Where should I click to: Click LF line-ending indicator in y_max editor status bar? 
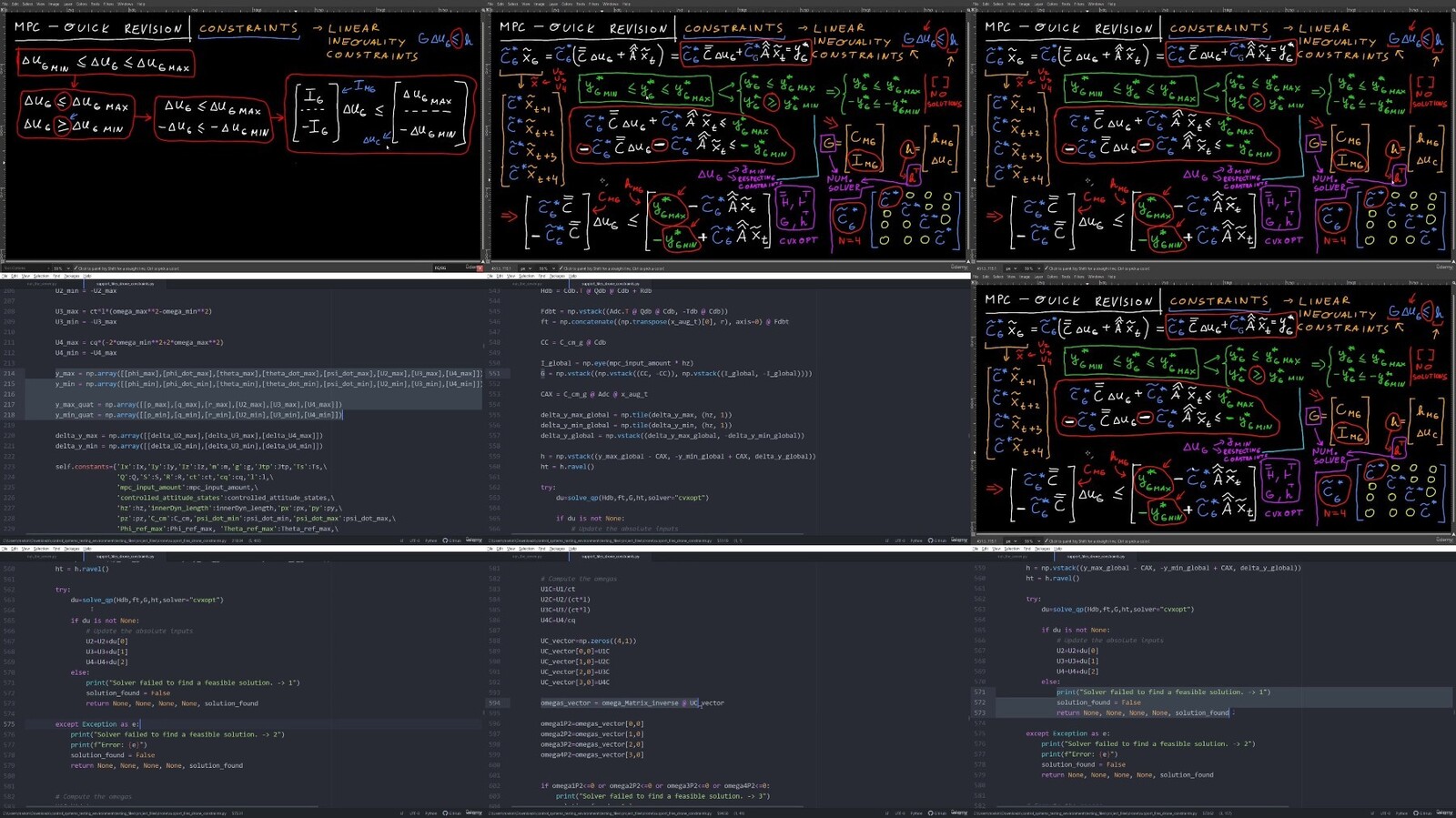(x=401, y=540)
